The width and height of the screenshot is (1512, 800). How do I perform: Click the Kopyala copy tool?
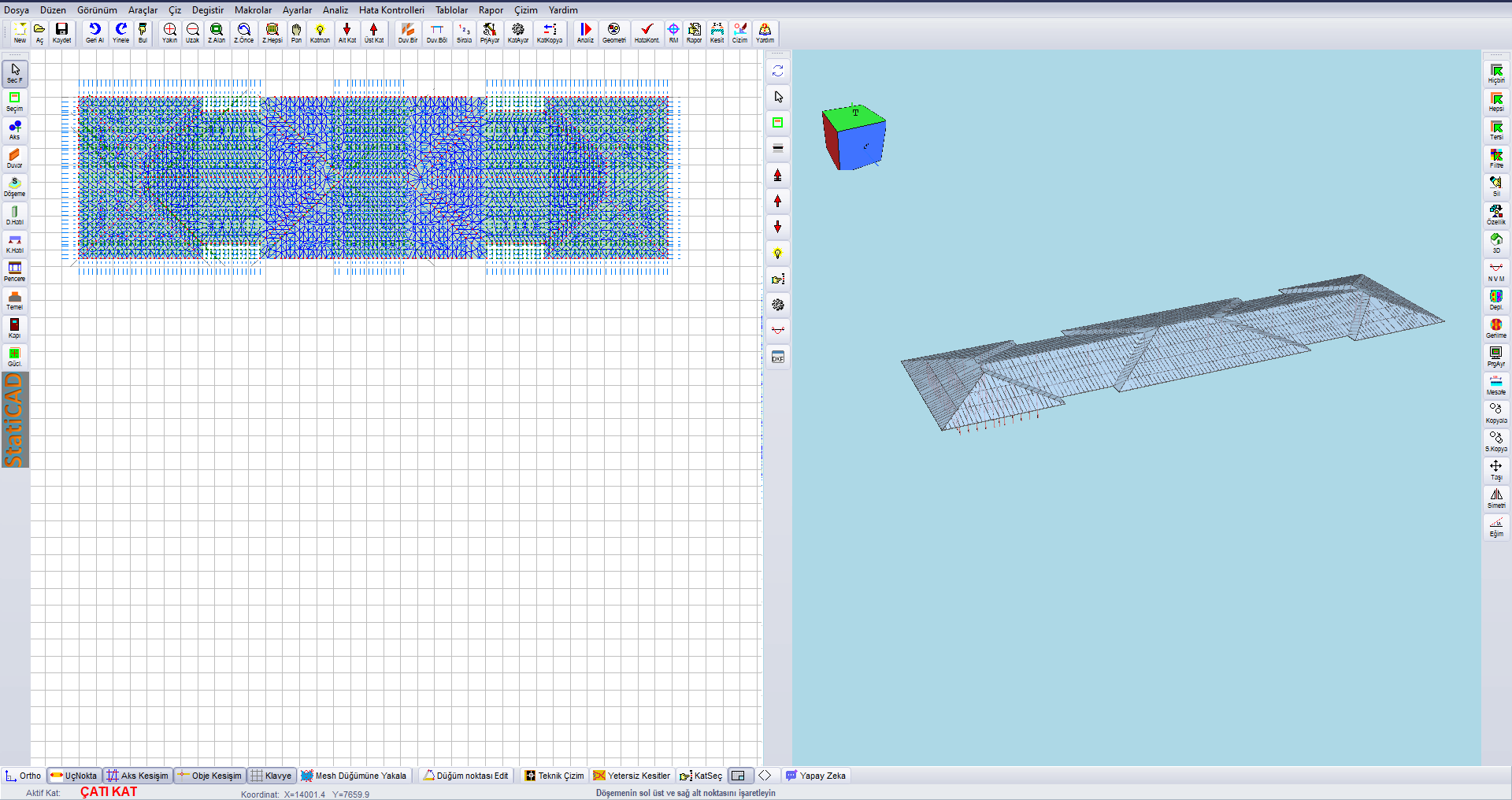(x=1495, y=413)
